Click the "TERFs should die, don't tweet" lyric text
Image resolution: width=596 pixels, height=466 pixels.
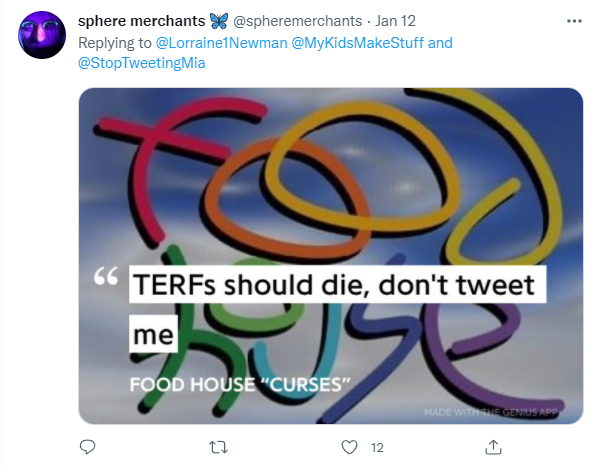(334, 285)
